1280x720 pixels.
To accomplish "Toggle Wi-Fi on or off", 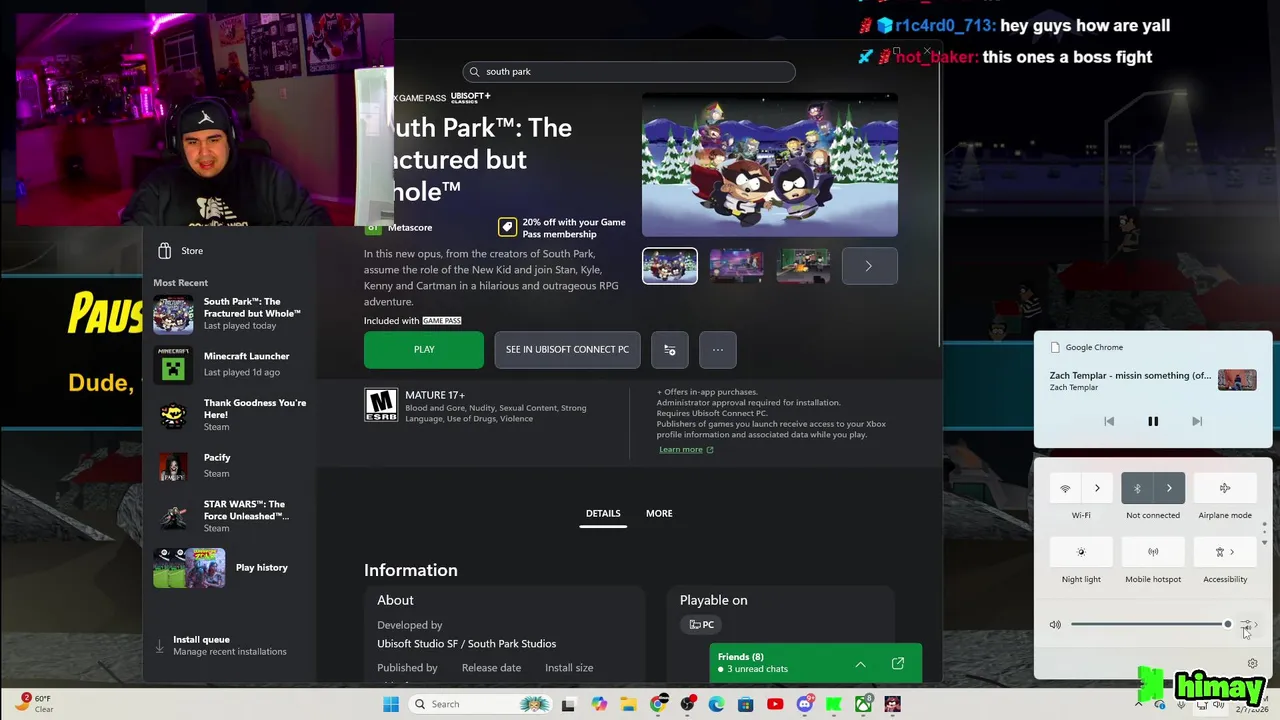I will coord(1065,488).
